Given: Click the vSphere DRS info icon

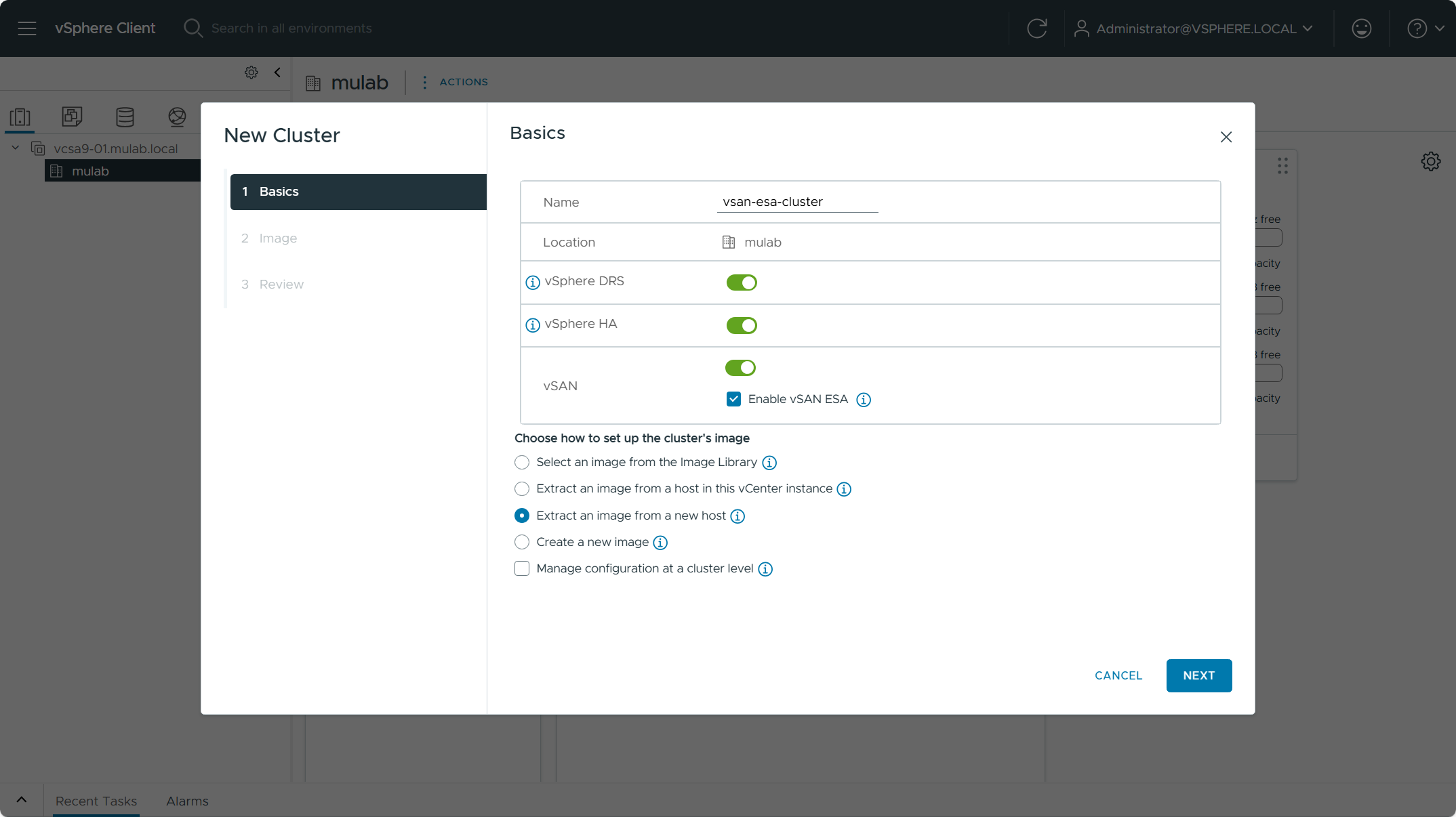Looking at the screenshot, I should click(533, 282).
